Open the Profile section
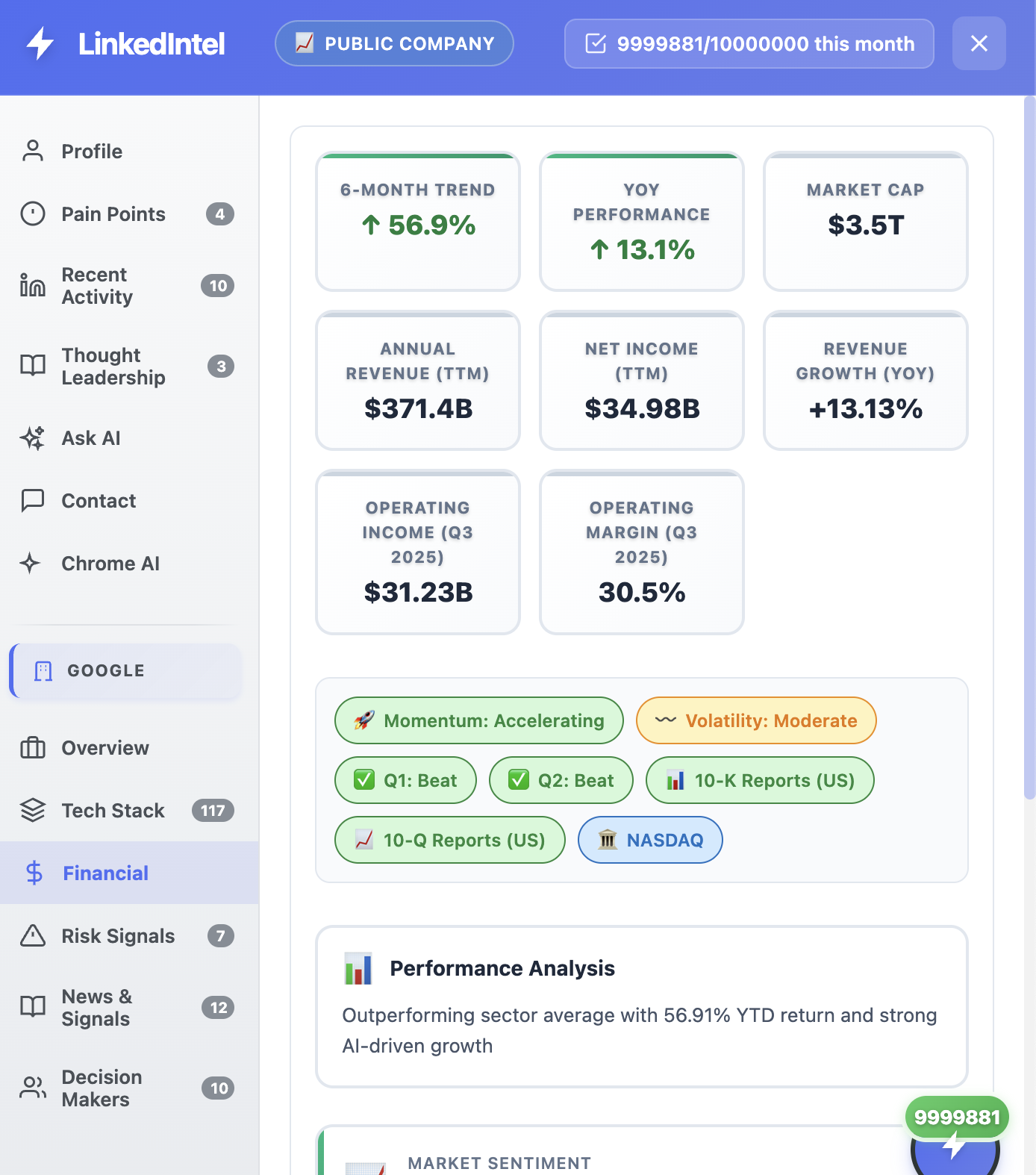 pos(129,151)
